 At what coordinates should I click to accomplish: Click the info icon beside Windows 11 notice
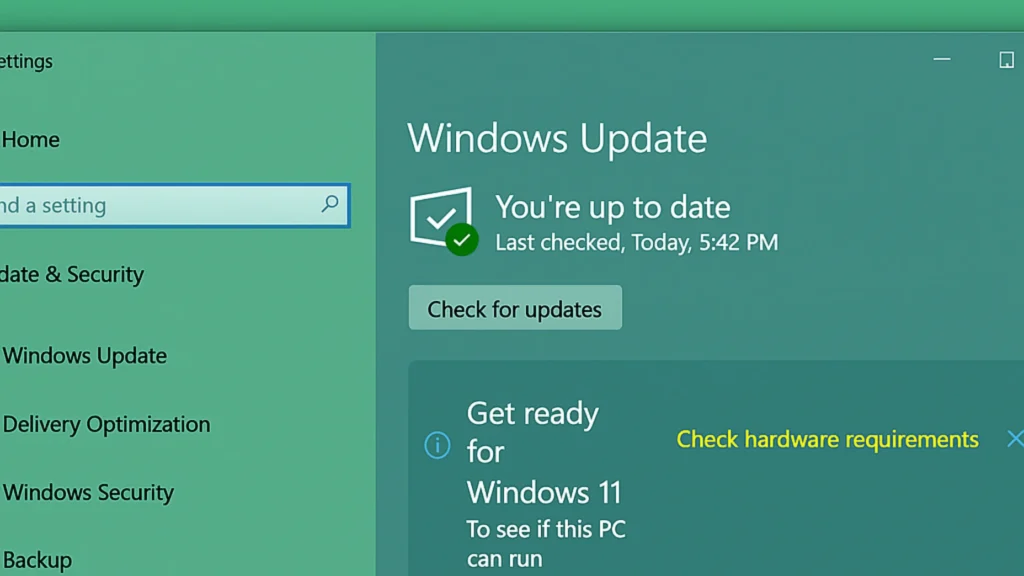pos(437,445)
